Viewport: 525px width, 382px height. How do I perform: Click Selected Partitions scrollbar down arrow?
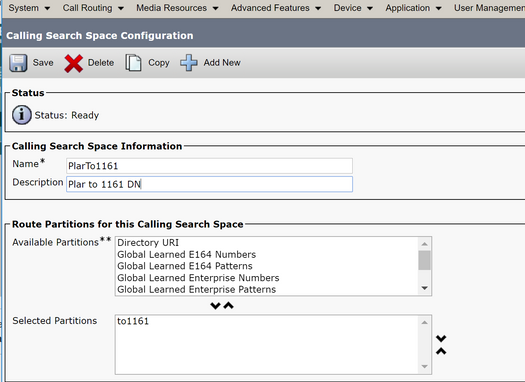click(x=425, y=367)
